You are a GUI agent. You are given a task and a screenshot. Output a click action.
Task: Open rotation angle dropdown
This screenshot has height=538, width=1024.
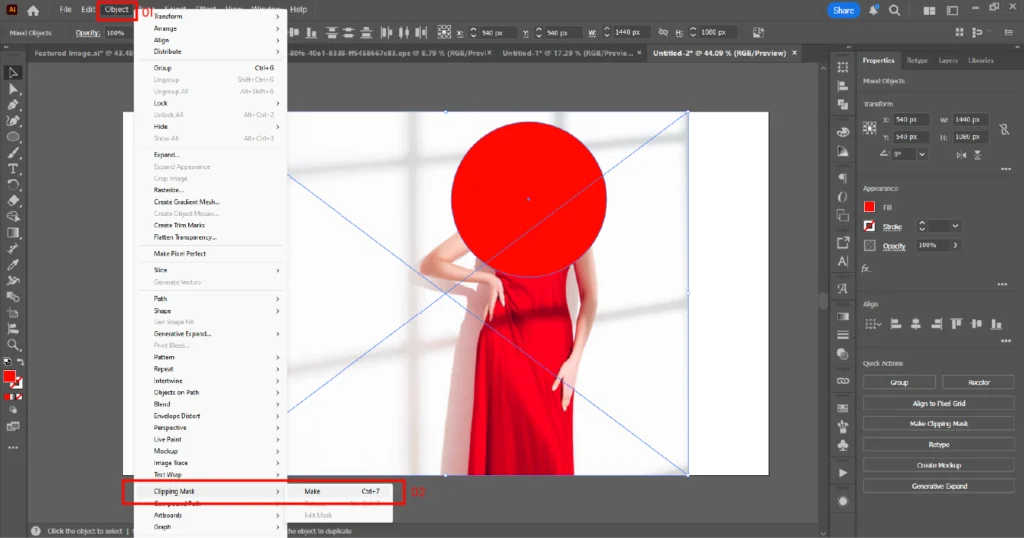click(x=921, y=154)
